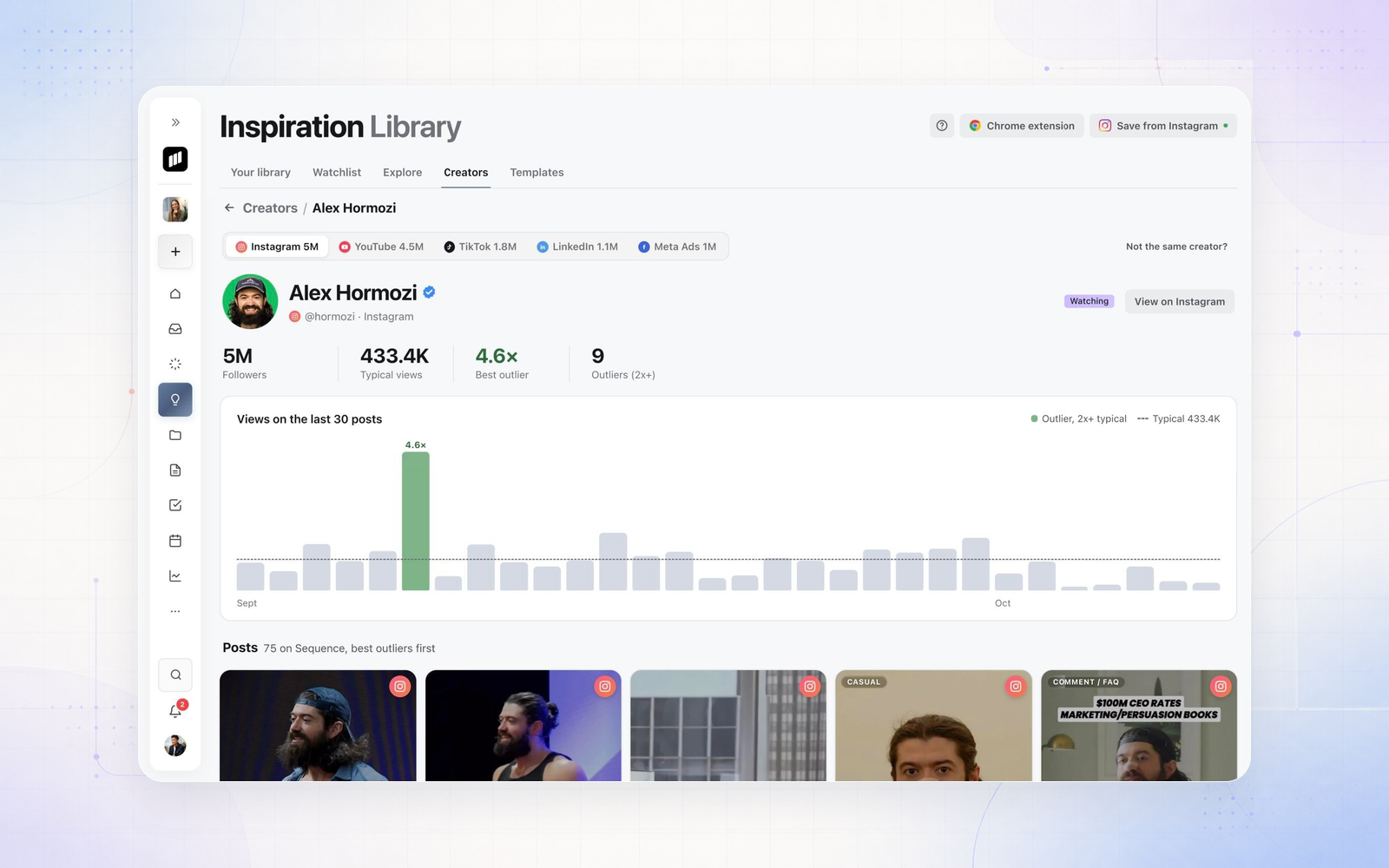The height and width of the screenshot is (868, 1389).
Task: Click the three-dot more icon in sidebar
Action: point(175,611)
